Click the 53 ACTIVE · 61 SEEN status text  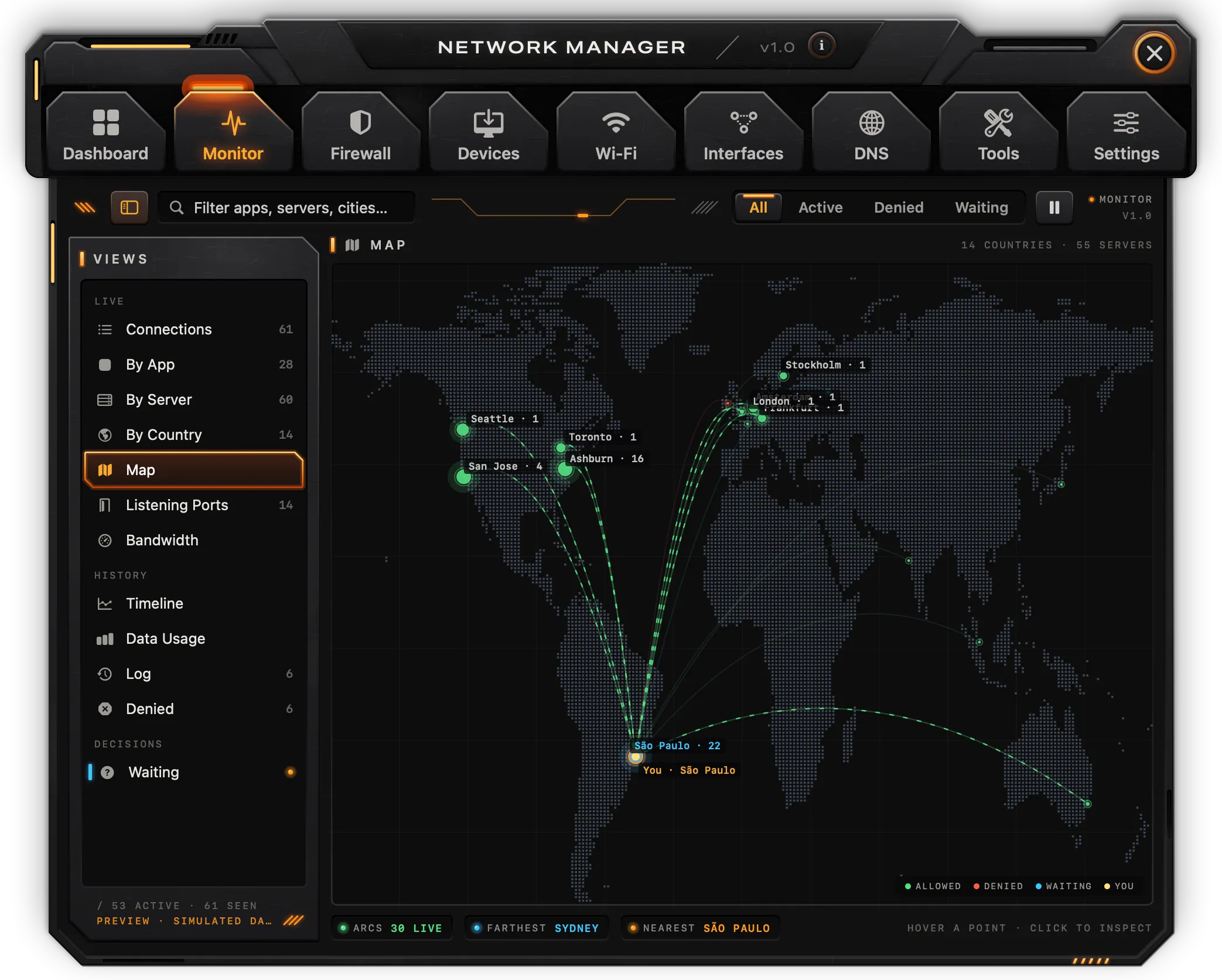tap(177, 906)
